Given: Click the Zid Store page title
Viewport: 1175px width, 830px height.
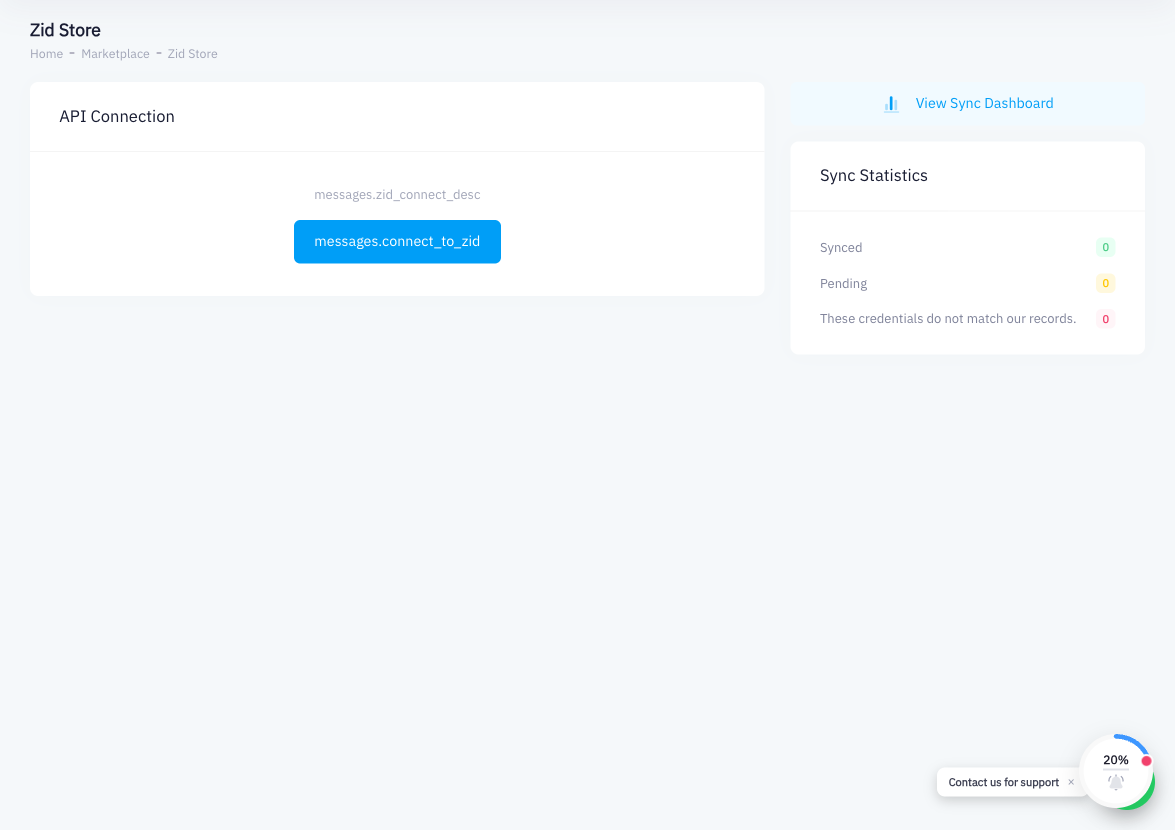Looking at the screenshot, I should (65, 30).
